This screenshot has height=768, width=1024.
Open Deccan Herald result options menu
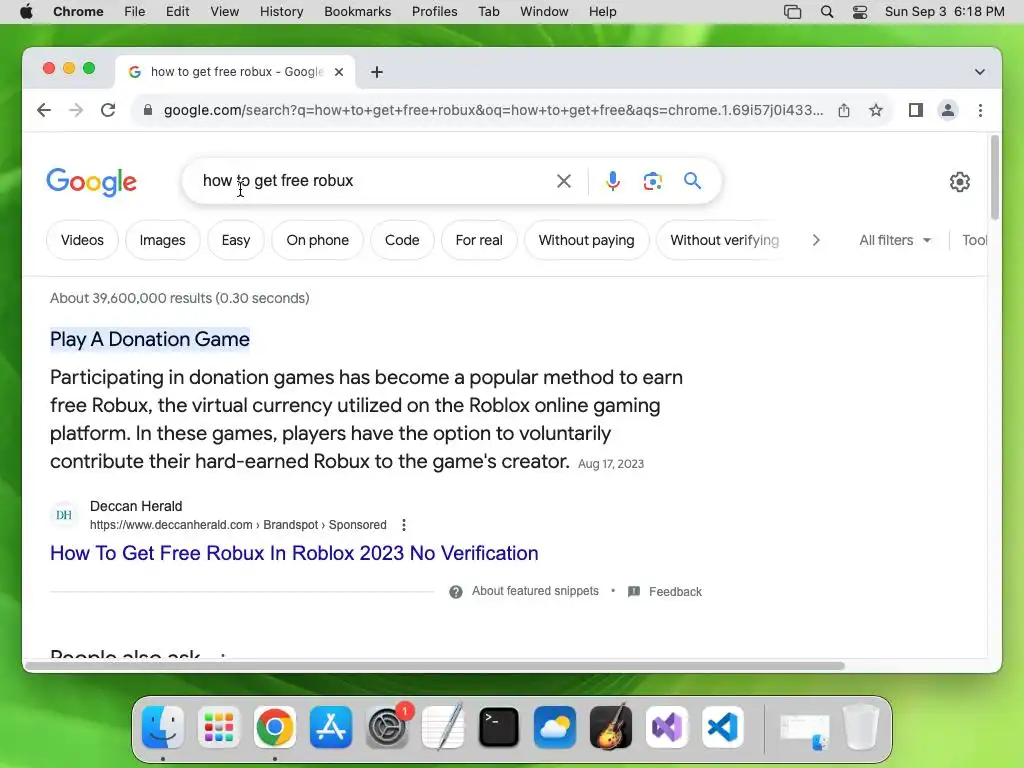coord(404,525)
